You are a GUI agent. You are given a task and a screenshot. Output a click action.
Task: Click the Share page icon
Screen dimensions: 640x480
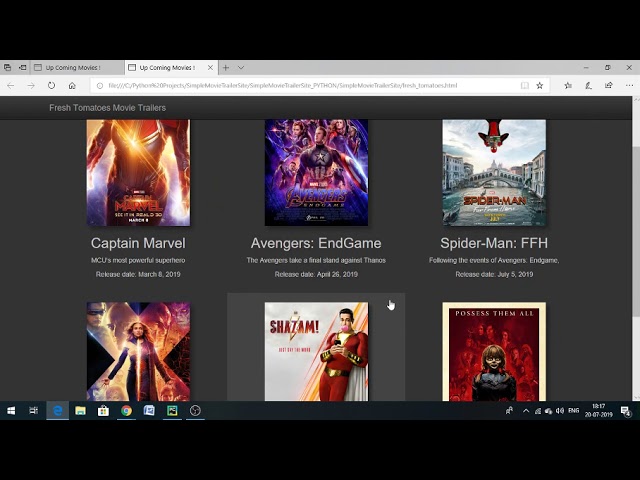[609, 85]
